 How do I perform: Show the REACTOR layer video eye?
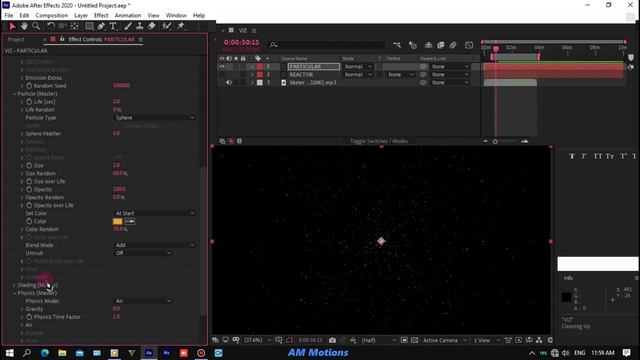(222, 75)
